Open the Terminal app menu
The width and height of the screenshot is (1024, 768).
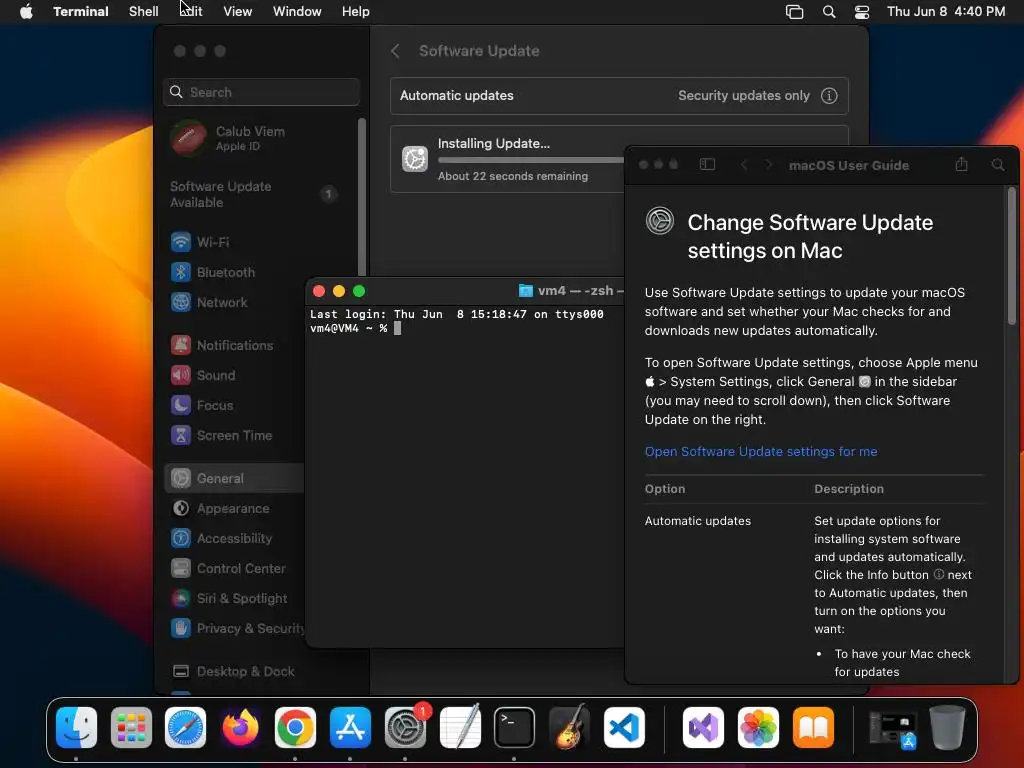(x=80, y=12)
